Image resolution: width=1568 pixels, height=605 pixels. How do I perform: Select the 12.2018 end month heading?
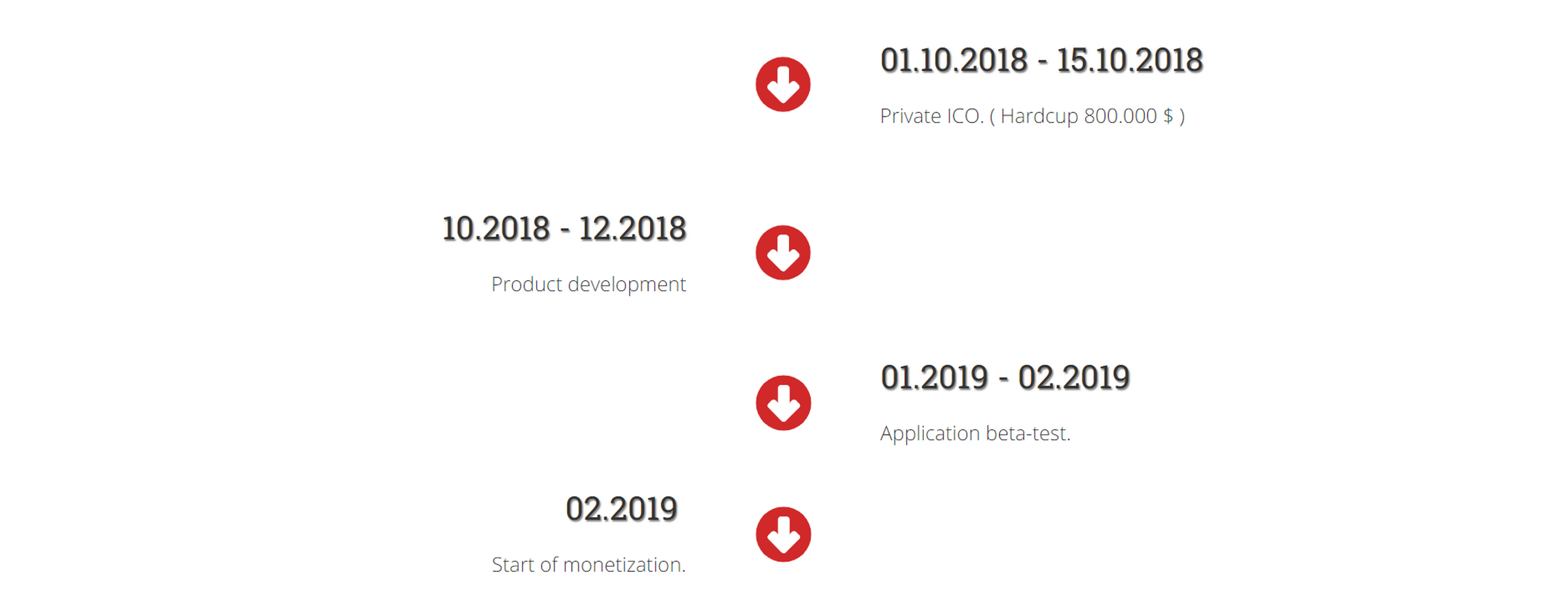pyautogui.click(x=632, y=229)
